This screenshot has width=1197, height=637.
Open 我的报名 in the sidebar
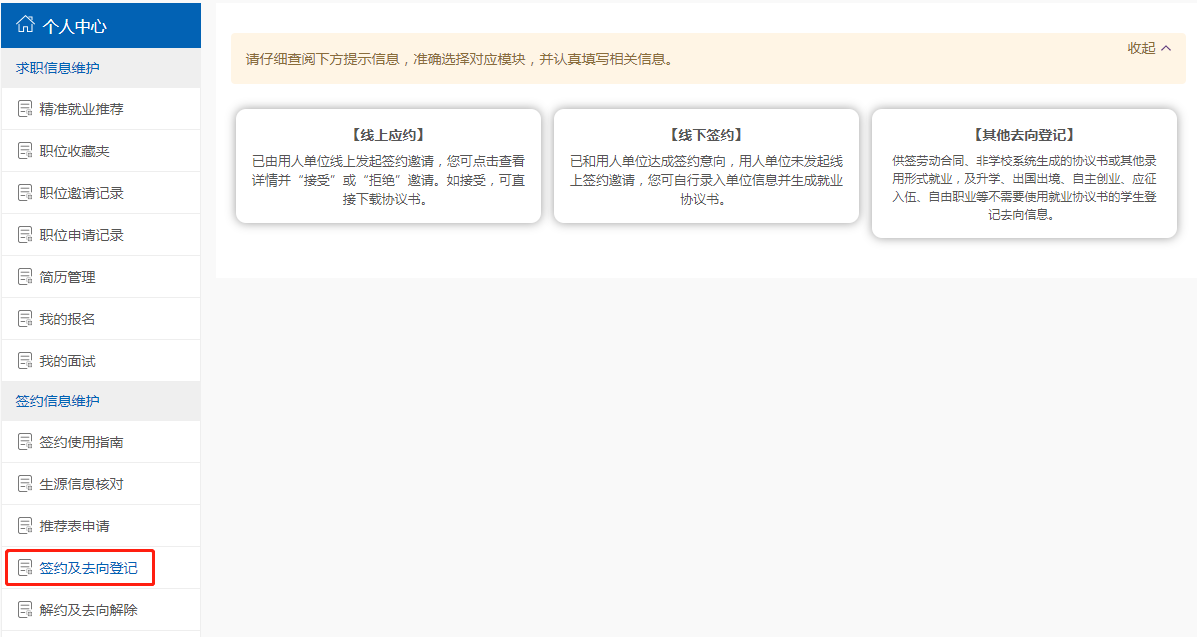click(x=67, y=319)
